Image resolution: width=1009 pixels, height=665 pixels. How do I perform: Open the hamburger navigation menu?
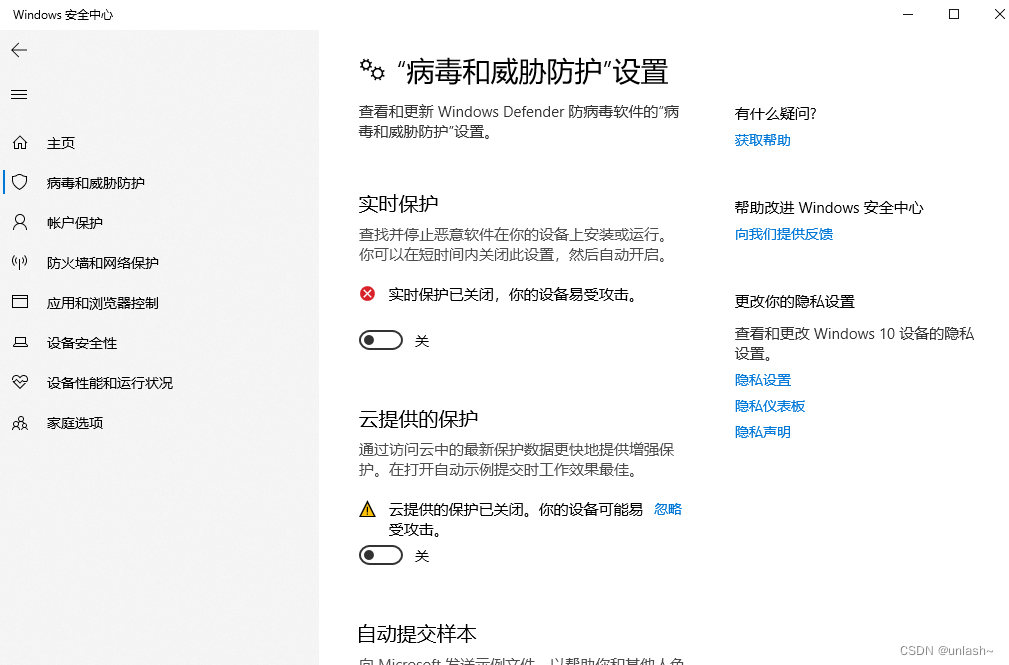click(19, 95)
